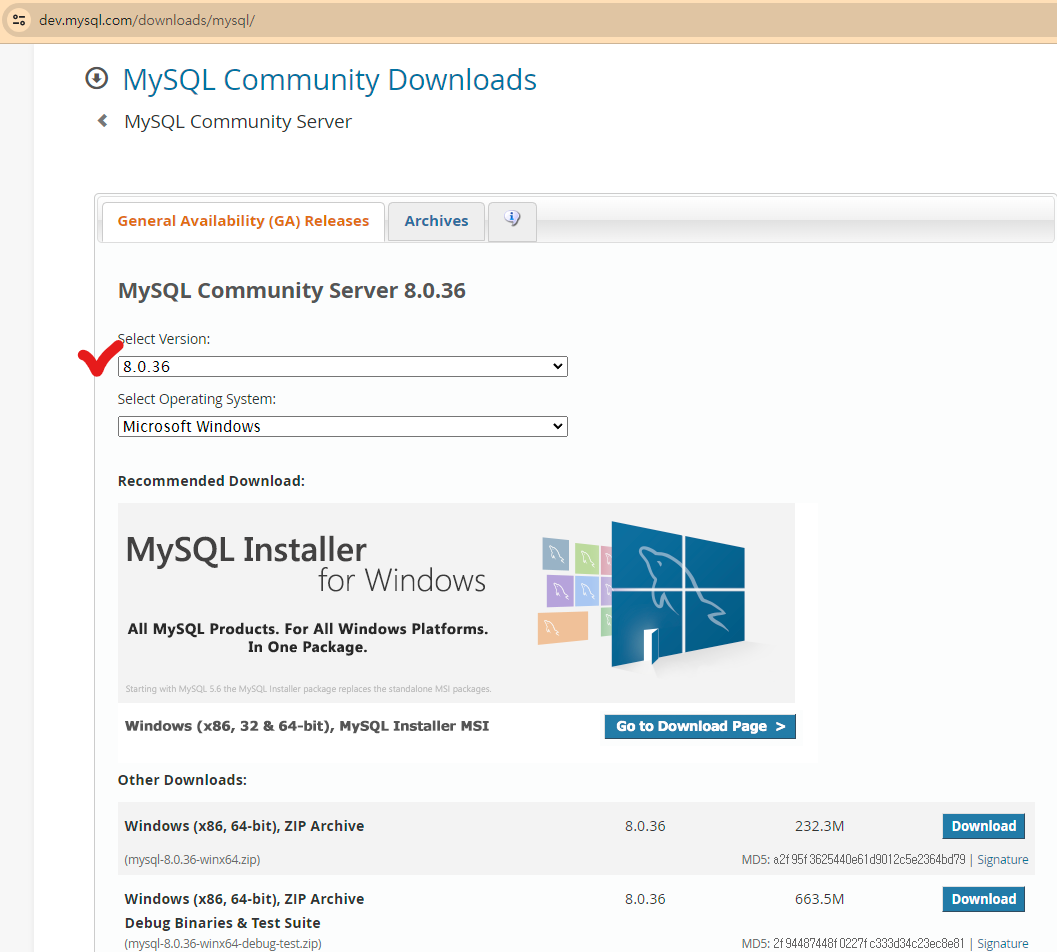Screen dimensions: 1057x952
Task: Open site information icon in address bar
Action: click(x=19, y=20)
